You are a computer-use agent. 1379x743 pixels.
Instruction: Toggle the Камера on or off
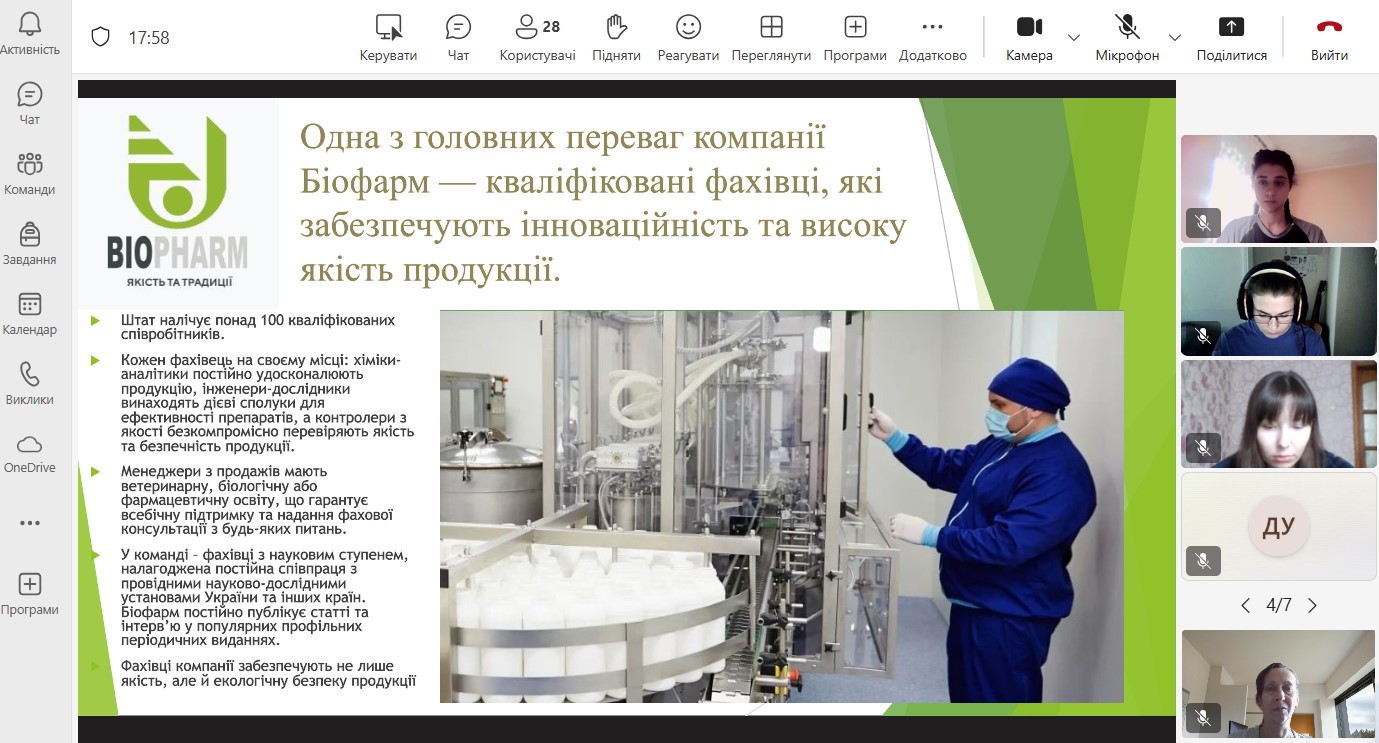click(x=1029, y=38)
